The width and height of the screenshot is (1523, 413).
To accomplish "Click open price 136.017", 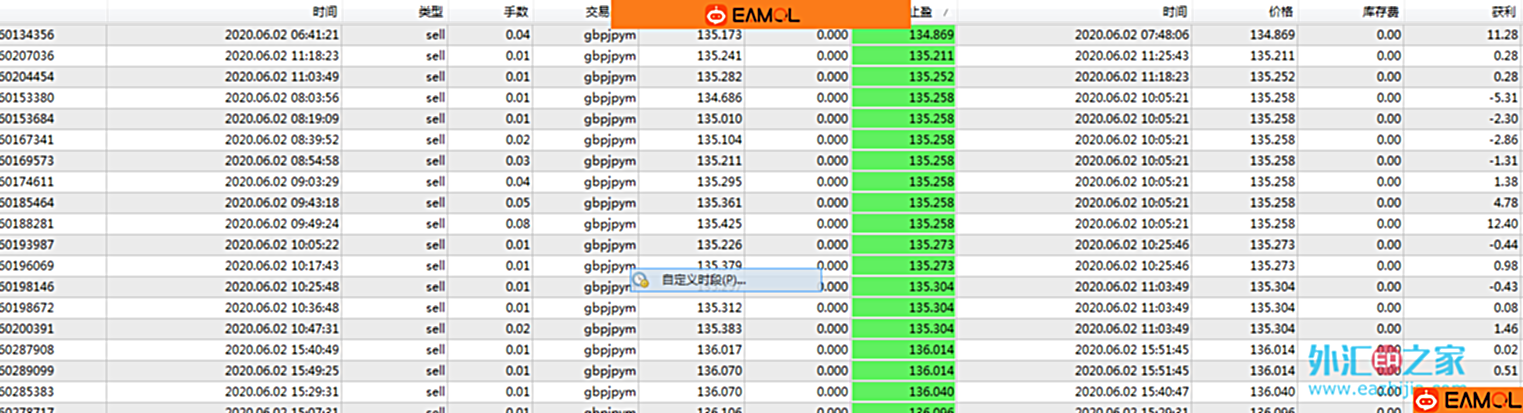I will (719, 349).
